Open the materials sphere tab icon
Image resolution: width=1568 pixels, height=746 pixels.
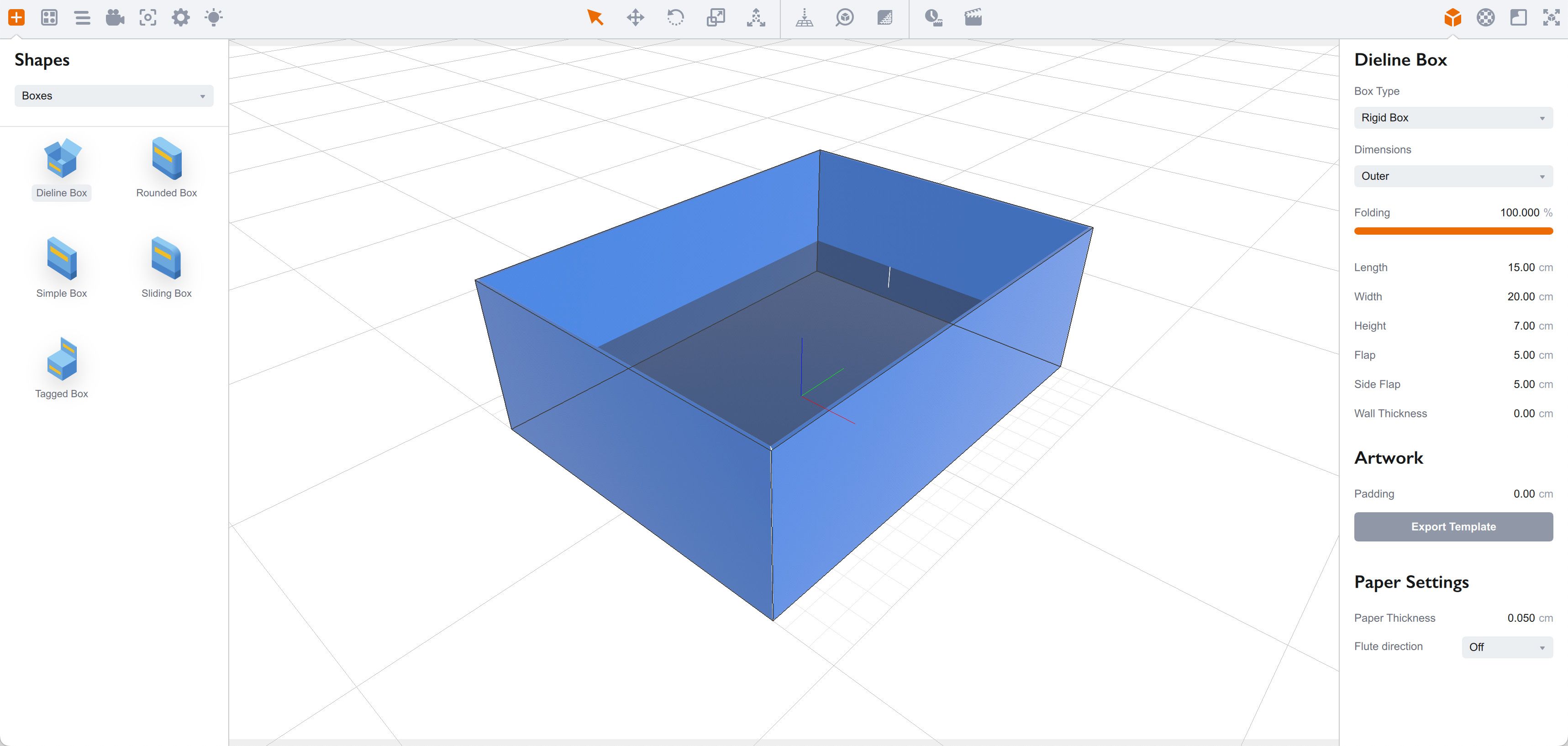pos(1485,17)
